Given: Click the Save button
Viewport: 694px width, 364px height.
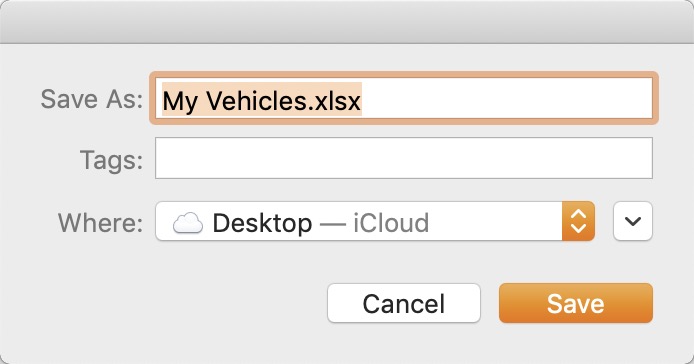Looking at the screenshot, I should click(x=575, y=303).
